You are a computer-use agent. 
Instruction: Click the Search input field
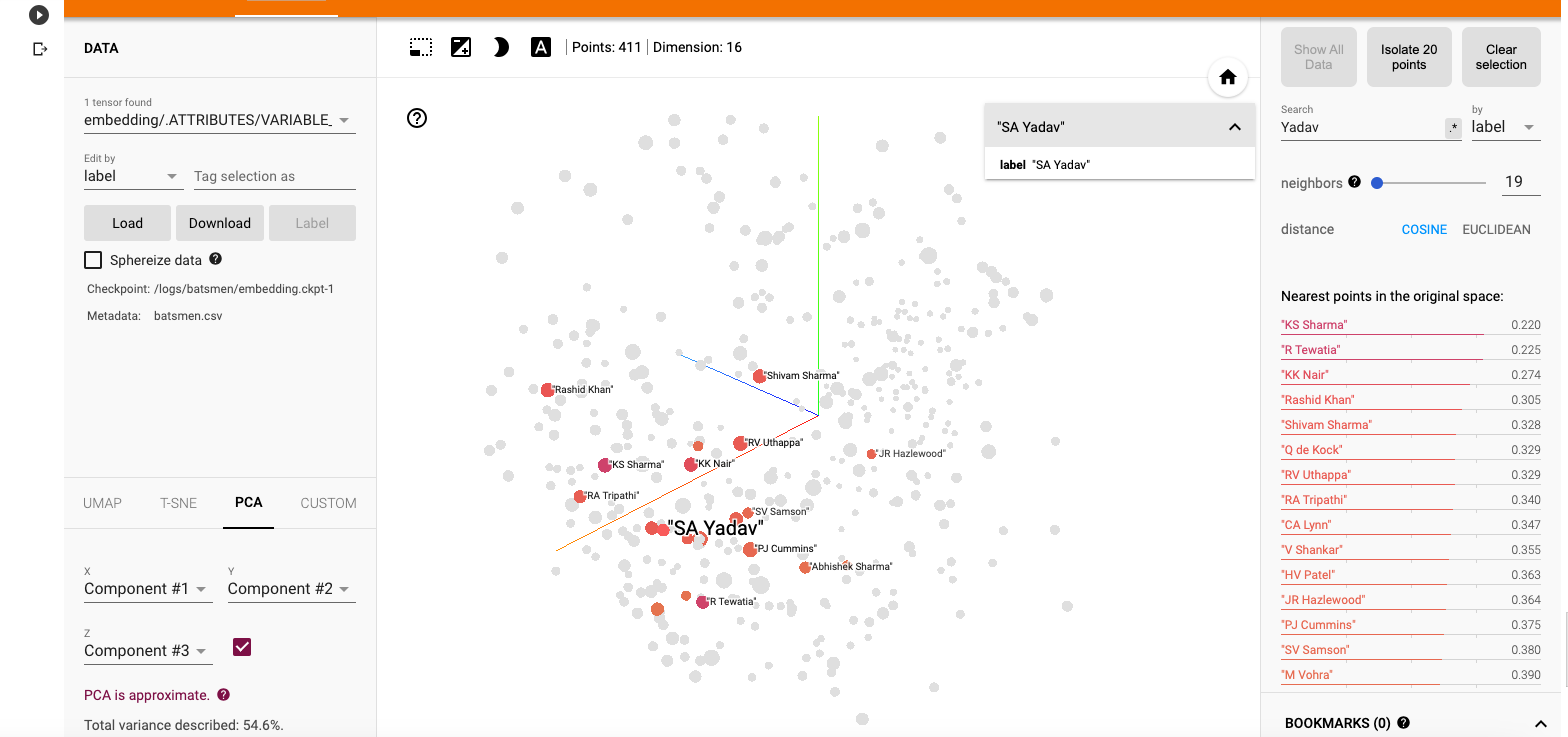[x=1360, y=127]
